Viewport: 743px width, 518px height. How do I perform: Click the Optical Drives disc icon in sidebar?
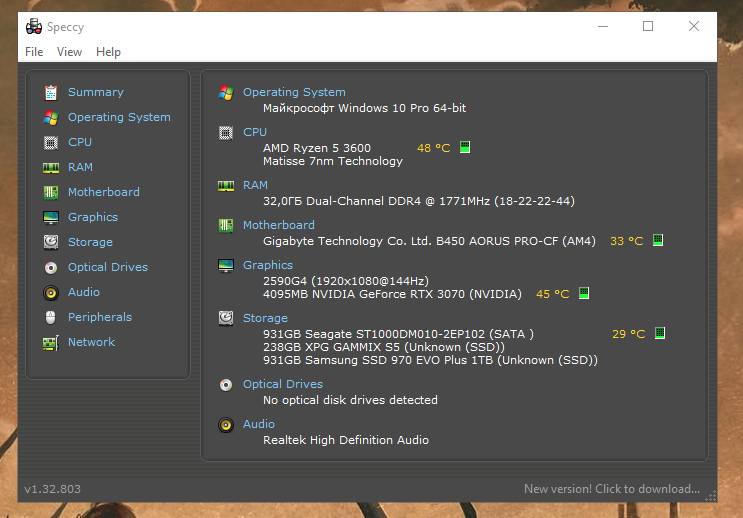point(51,268)
